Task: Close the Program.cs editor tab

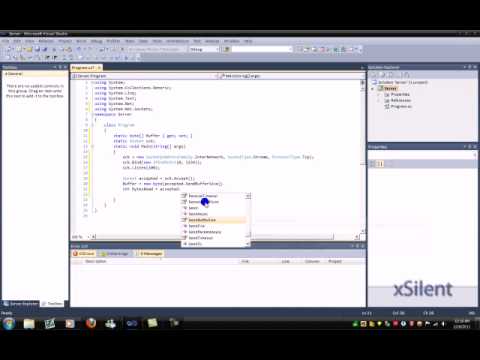Action: click(x=99, y=68)
